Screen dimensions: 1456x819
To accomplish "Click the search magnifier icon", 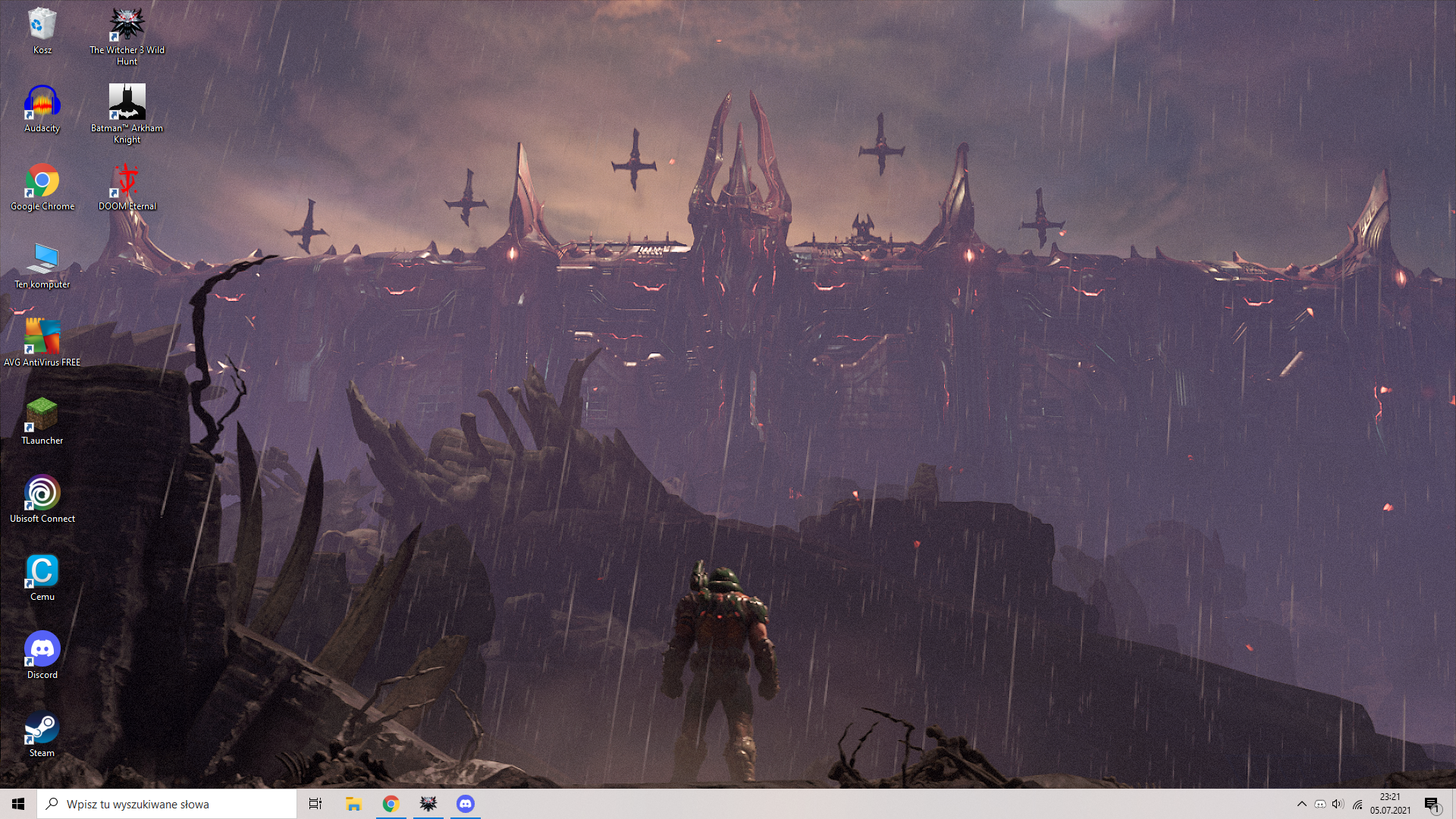I will (x=52, y=804).
